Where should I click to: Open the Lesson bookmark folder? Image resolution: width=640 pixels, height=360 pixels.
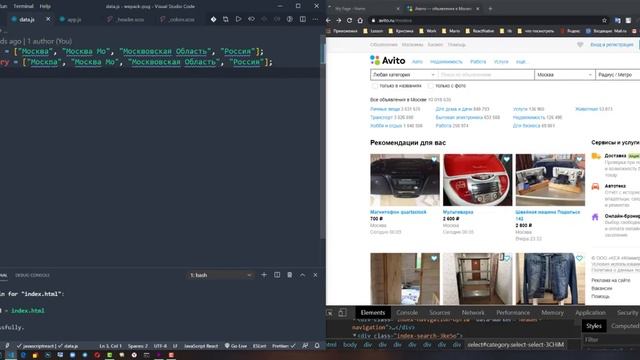tap(373, 31)
